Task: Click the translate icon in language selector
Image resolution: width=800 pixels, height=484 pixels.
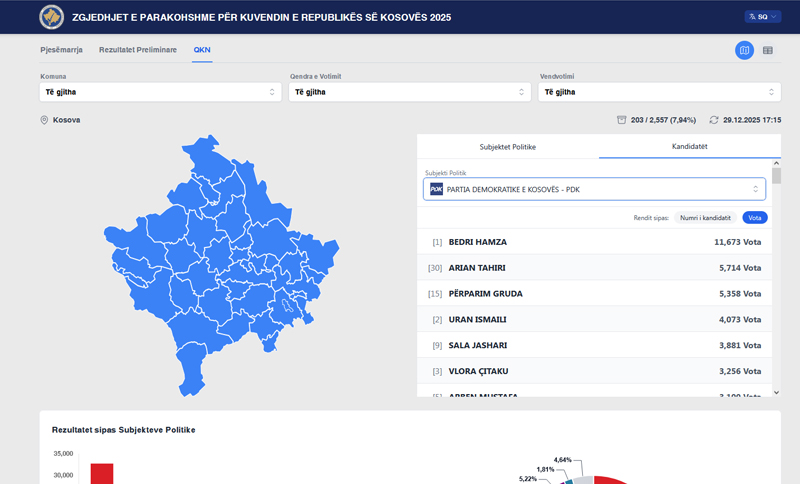Action: pyautogui.click(x=750, y=17)
